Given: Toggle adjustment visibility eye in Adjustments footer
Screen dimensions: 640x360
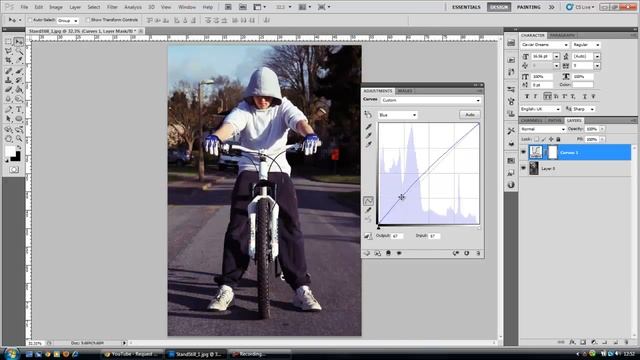Looking at the screenshot, I should (399, 253).
